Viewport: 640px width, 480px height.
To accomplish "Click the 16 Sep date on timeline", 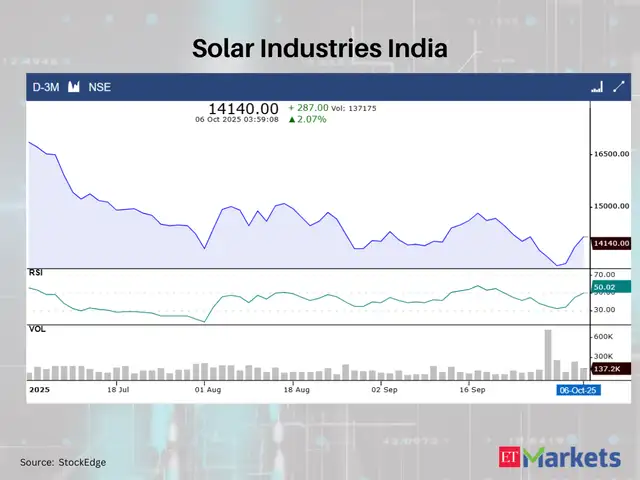I will 470,389.
